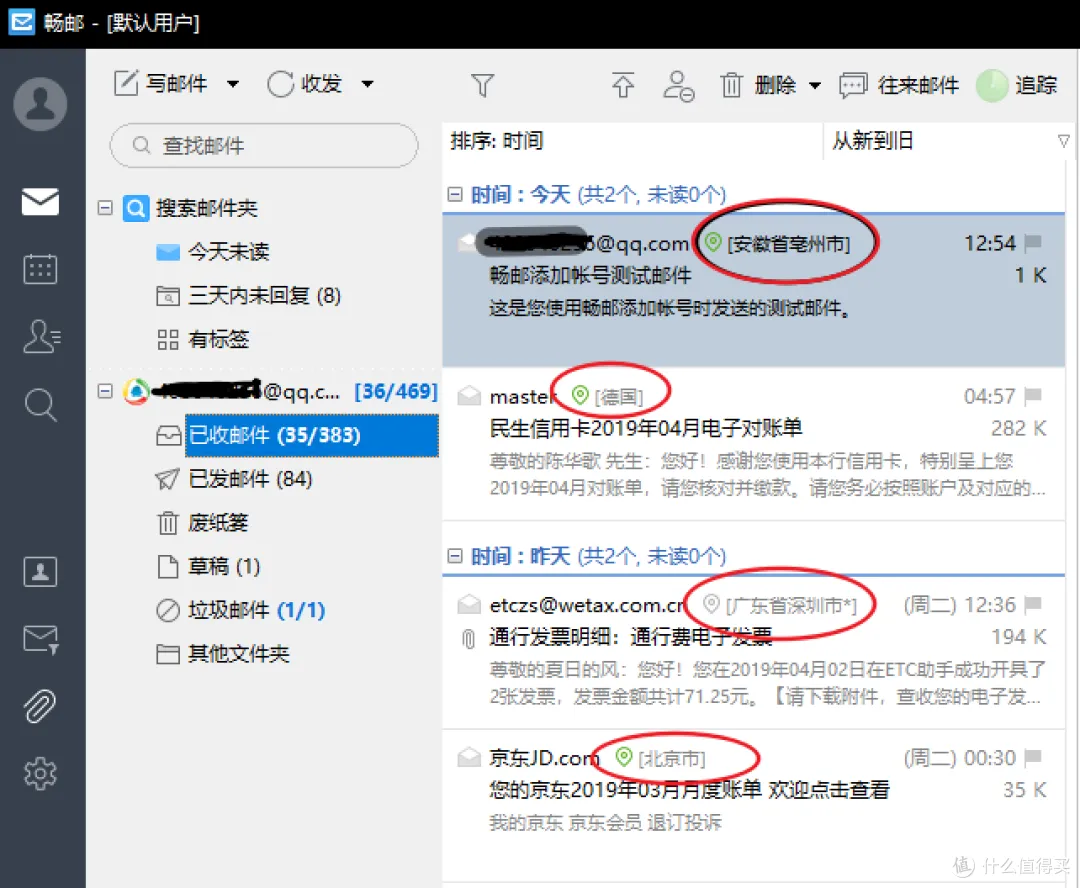
Task: Click the 畅邮 app icon in title bar
Action: tap(21, 22)
